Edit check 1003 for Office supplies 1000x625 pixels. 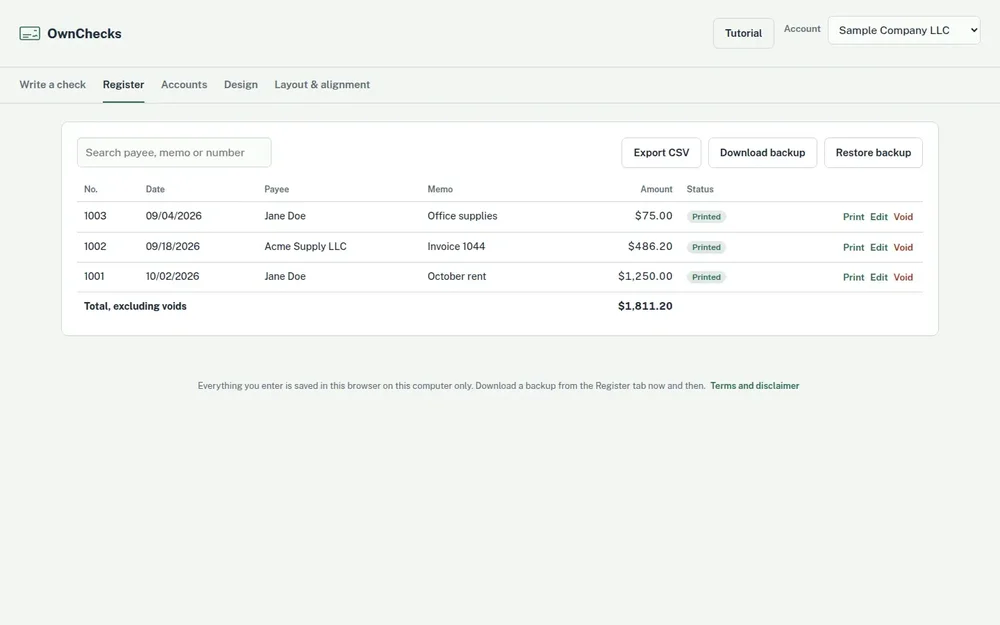[x=879, y=217]
